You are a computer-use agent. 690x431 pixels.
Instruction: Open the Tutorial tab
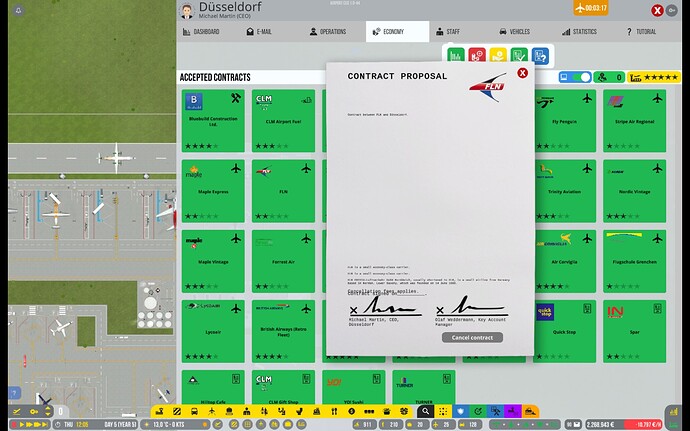click(641, 32)
